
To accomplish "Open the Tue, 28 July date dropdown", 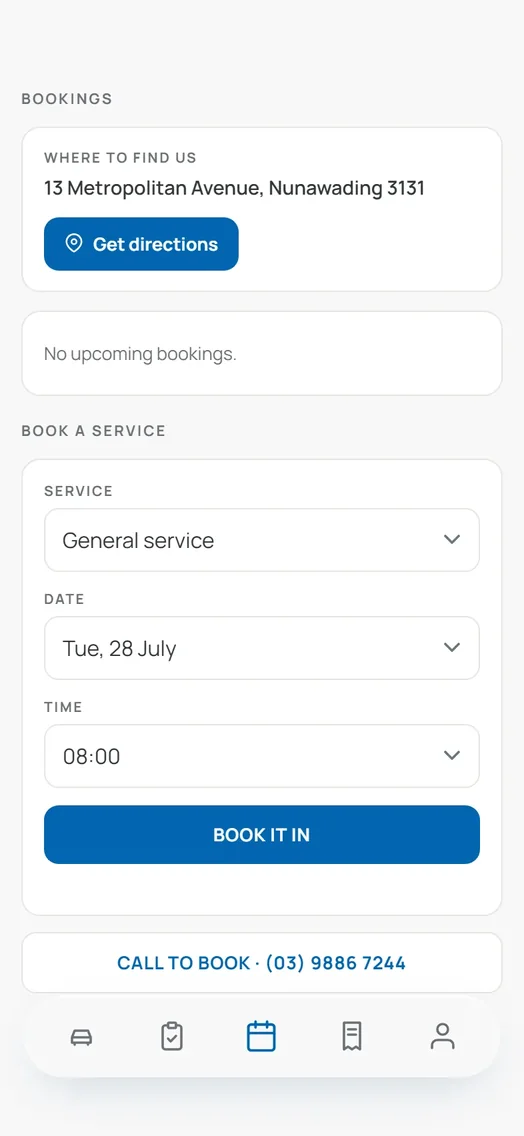I will click(x=262, y=648).
